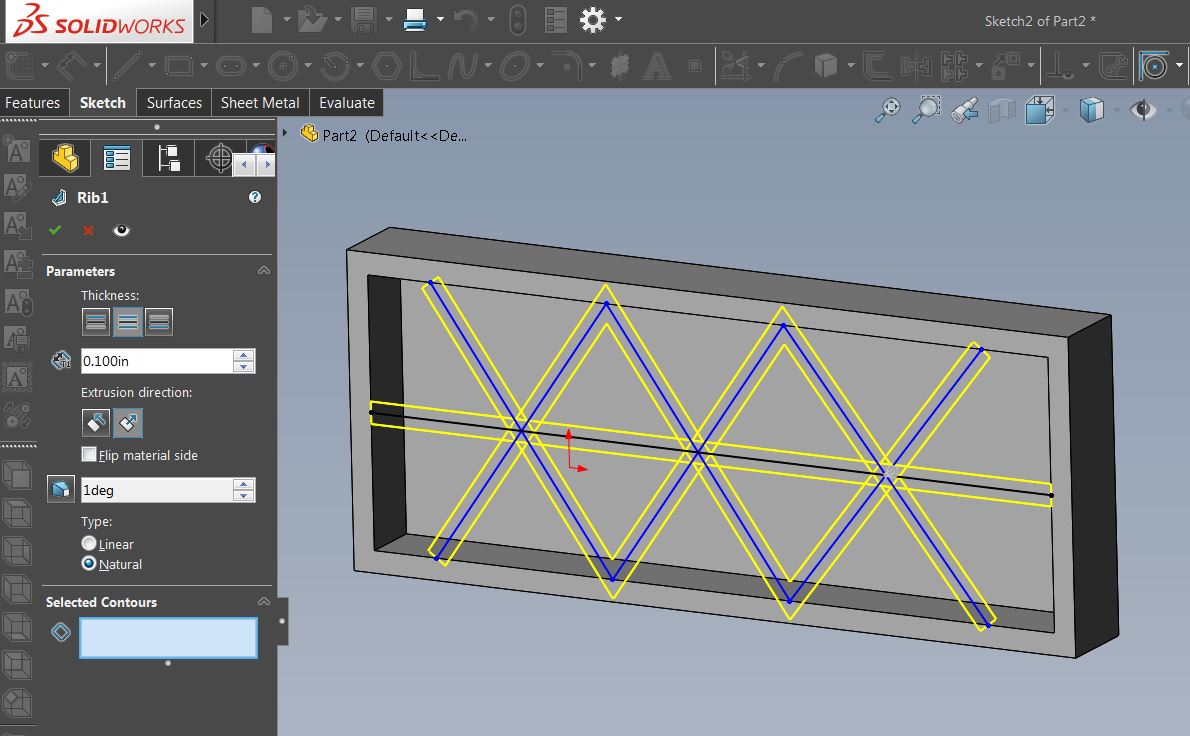Viewport: 1190px width, 736px height.
Task: Open the PropertyManager tab
Action: [x=117, y=159]
